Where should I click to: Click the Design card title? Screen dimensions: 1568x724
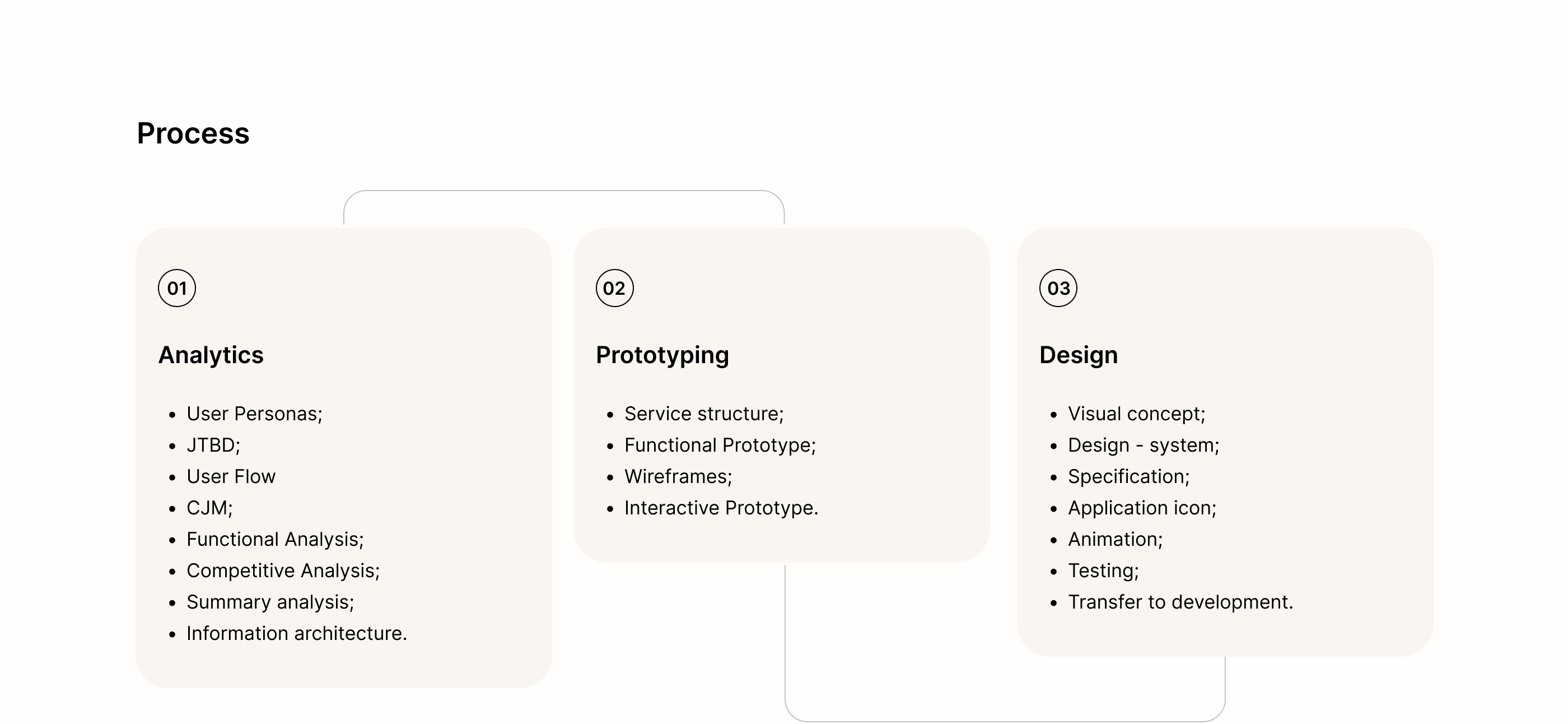point(1078,355)
